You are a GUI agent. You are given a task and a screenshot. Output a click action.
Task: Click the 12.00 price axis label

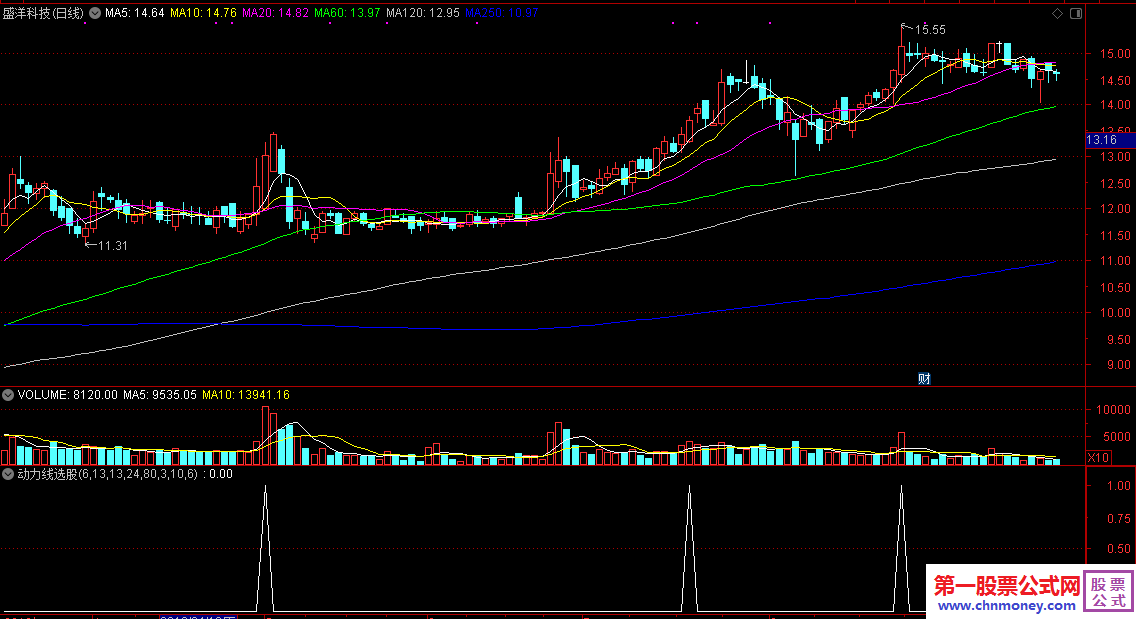click(1115, 209)
